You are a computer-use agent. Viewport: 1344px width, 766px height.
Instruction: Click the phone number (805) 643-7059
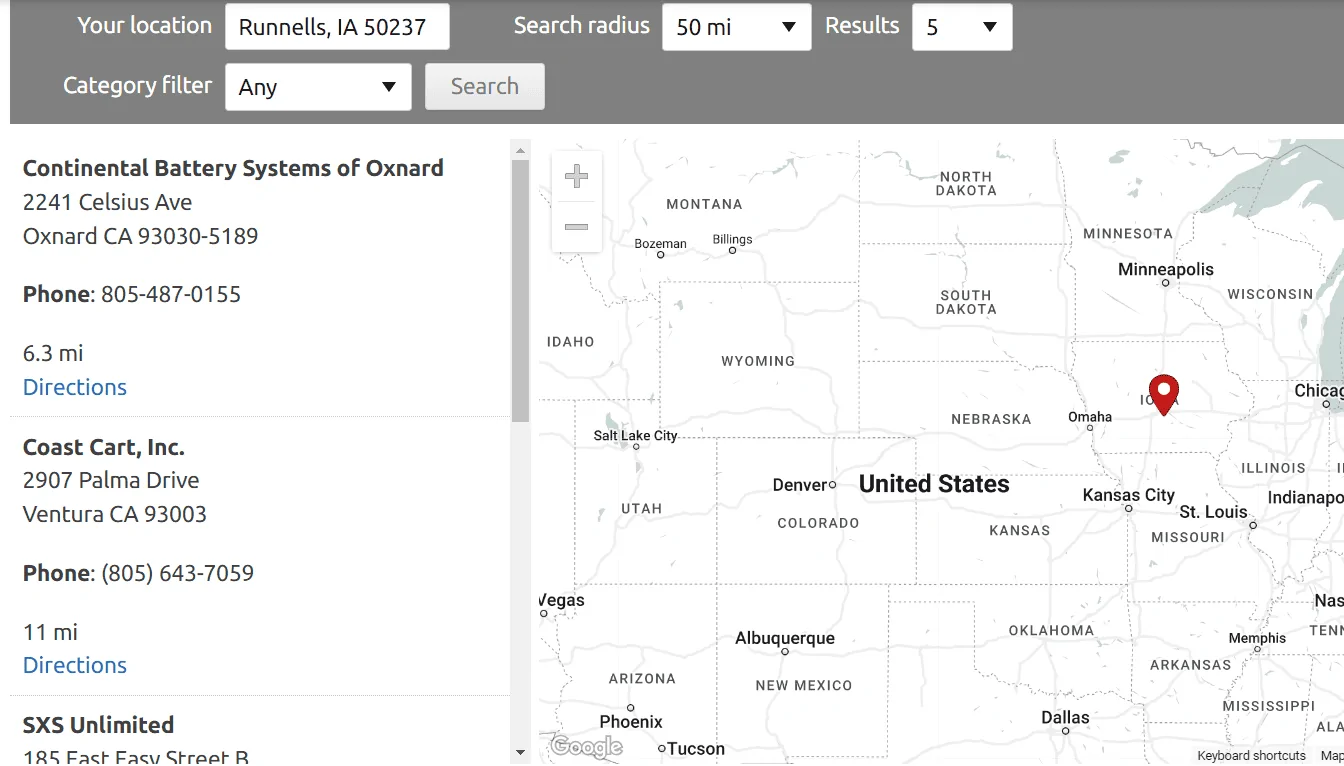click(178, 573)
